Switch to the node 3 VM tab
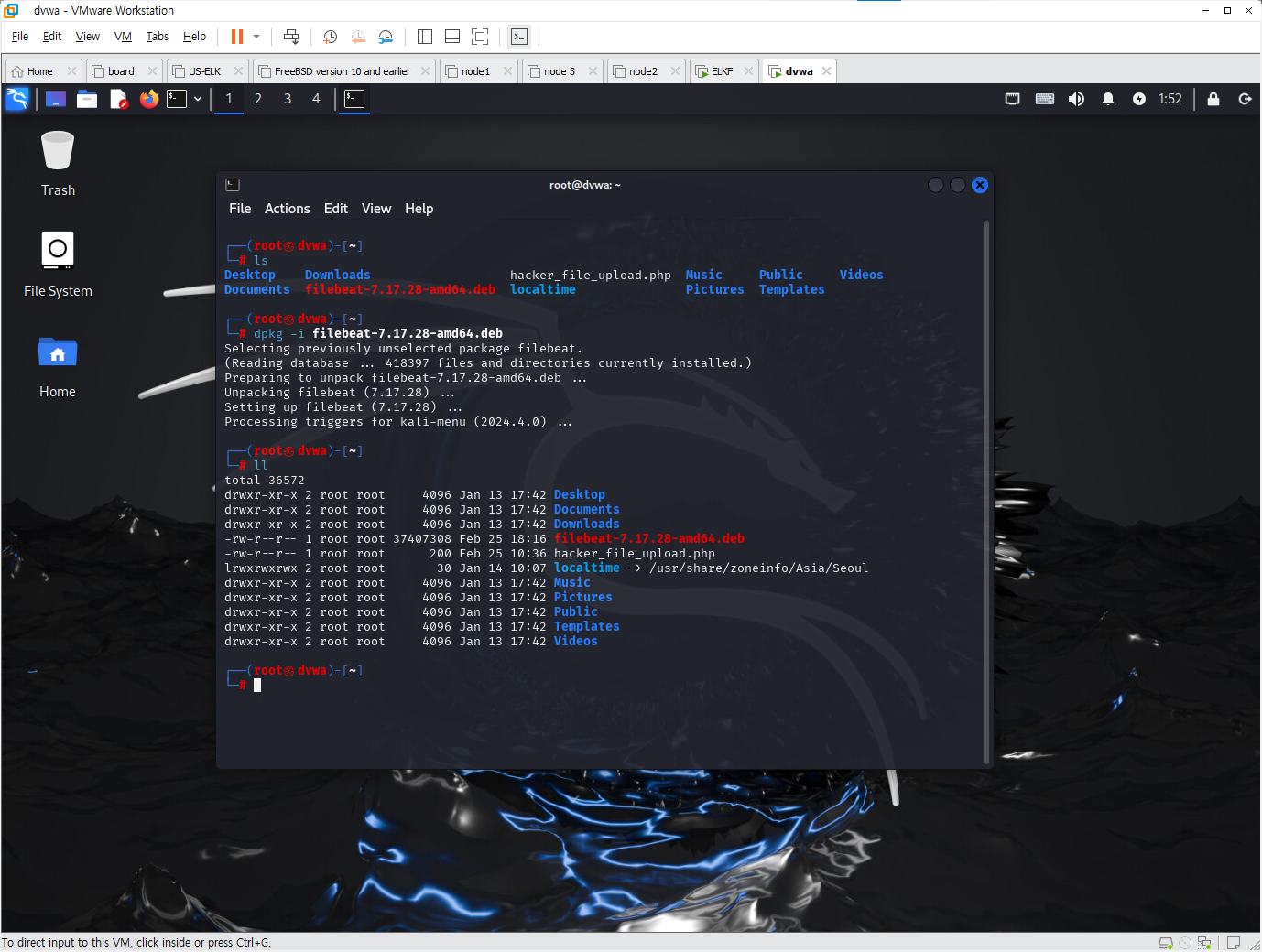This screenshot has height=952, width=1262. [x=560, y=71]
